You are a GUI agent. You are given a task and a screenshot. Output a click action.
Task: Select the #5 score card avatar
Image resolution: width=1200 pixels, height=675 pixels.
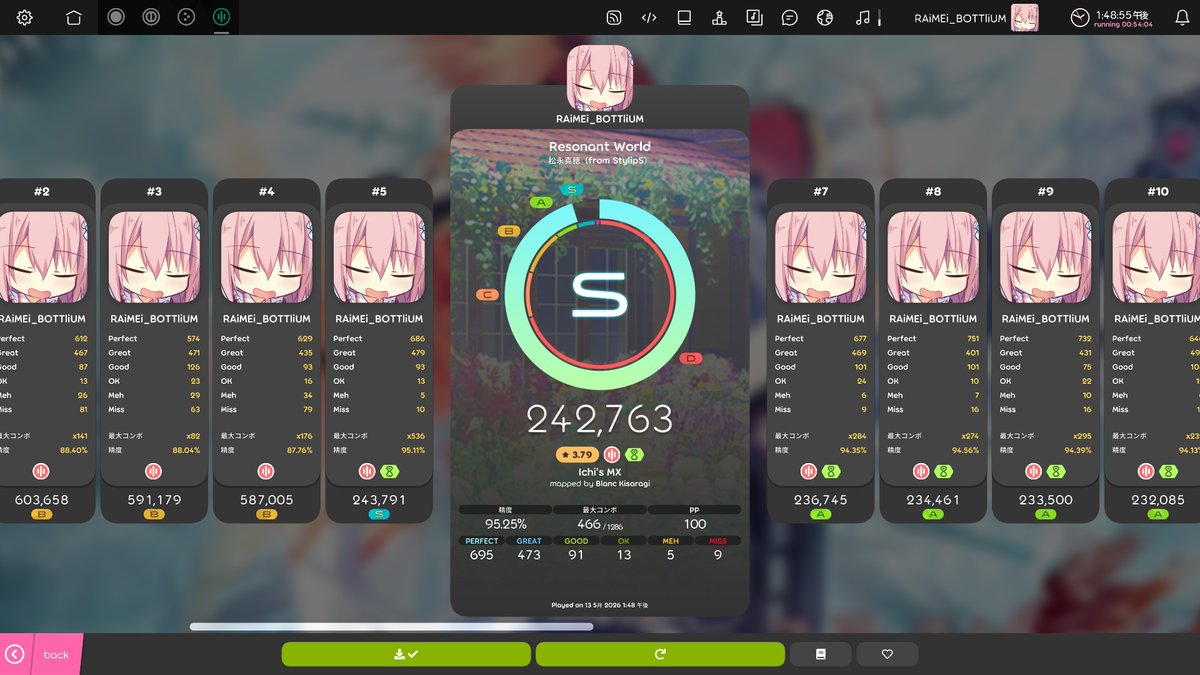click(x=379, y=258)
